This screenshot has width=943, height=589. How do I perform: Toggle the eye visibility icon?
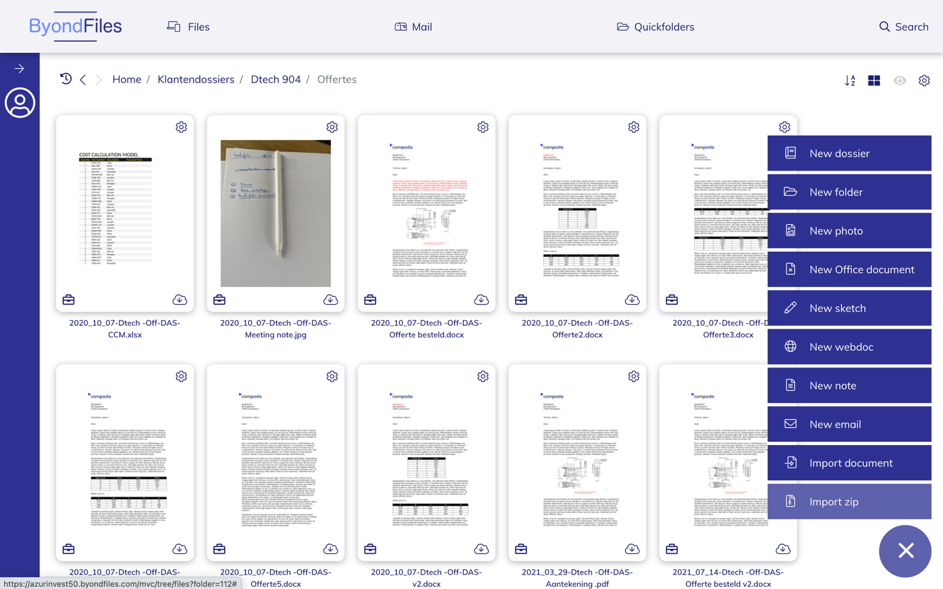[900, 80]
